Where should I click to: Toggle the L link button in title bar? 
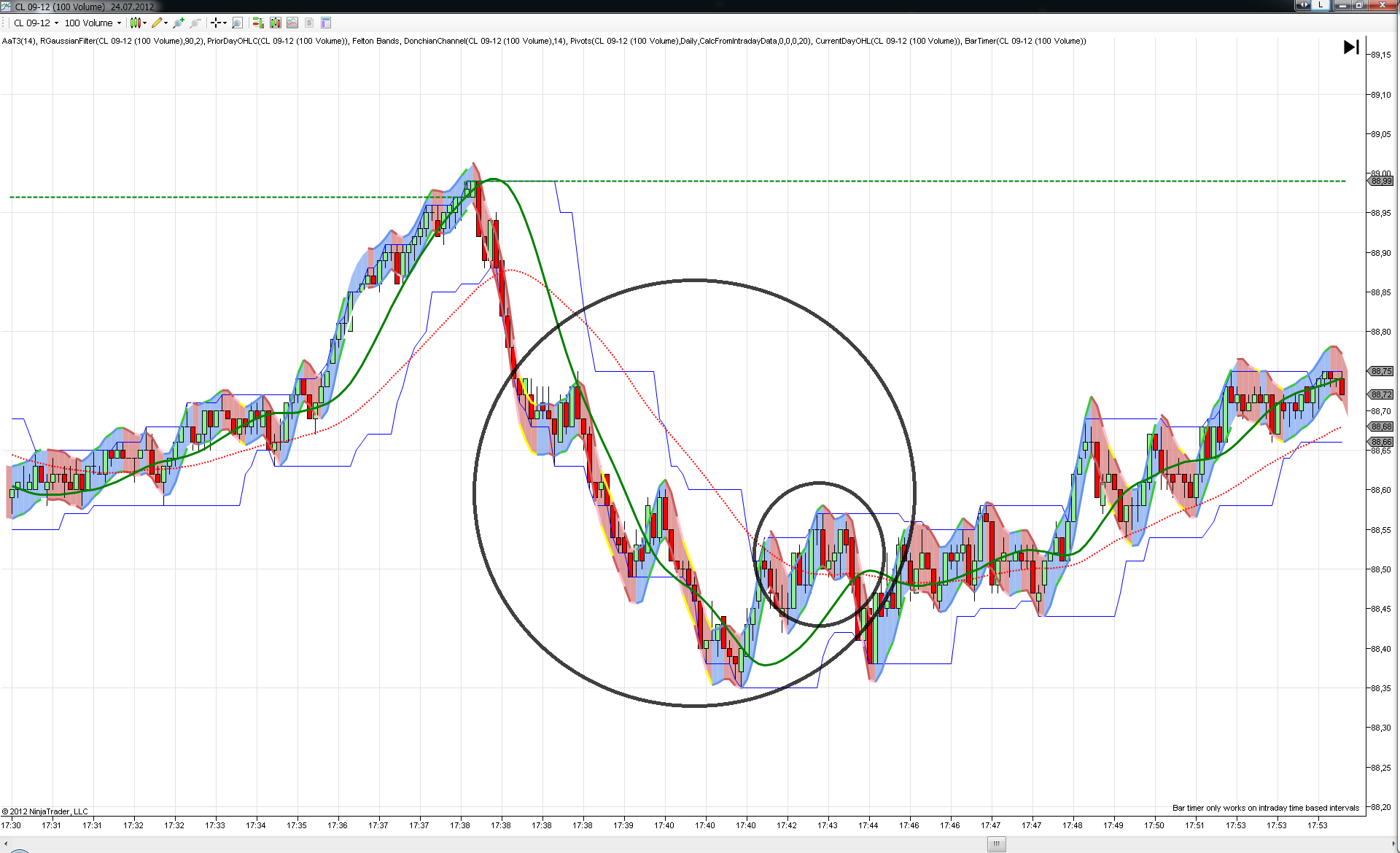[x=1321, y=5]
